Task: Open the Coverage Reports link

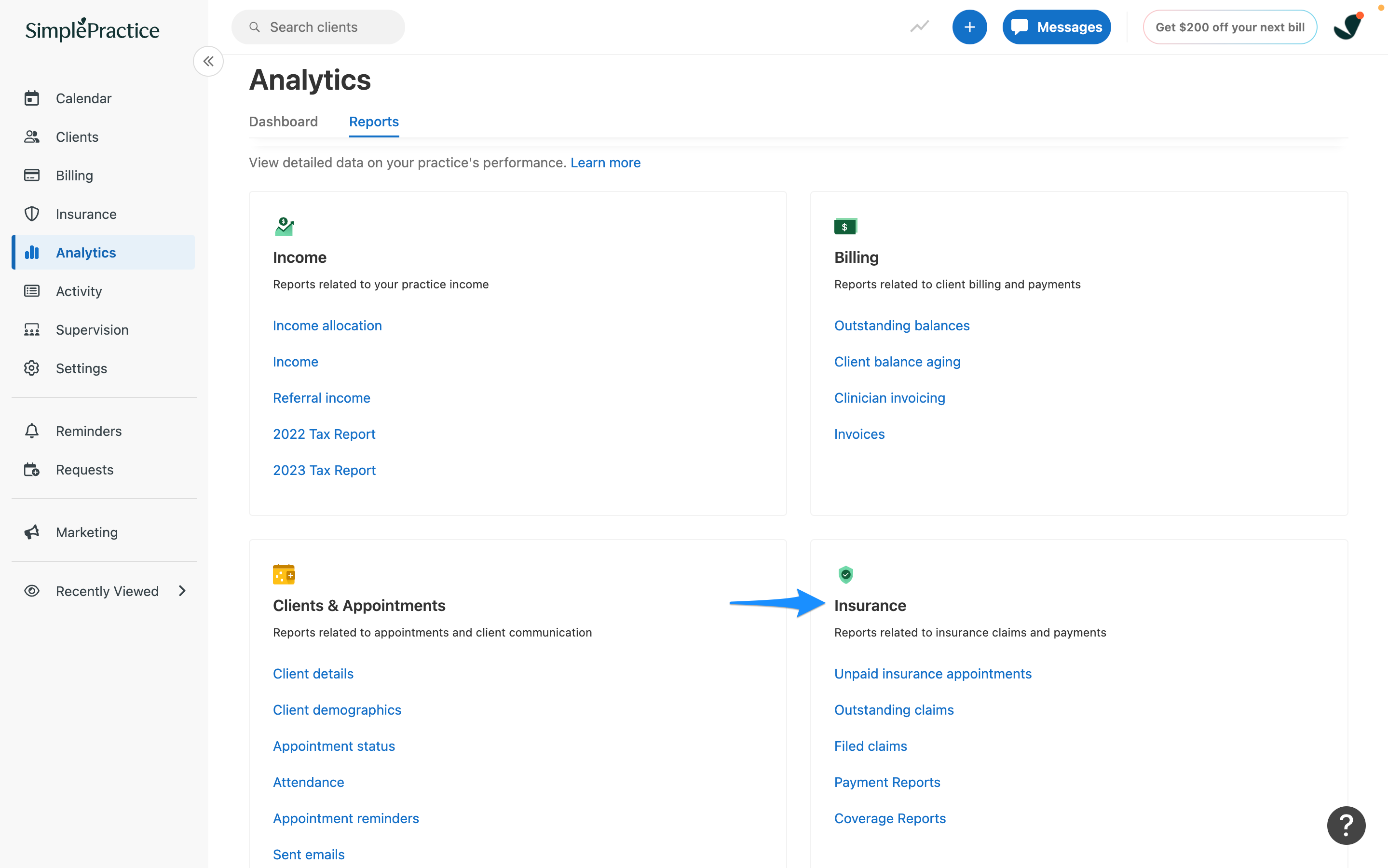Action: (x=889, y=818)
